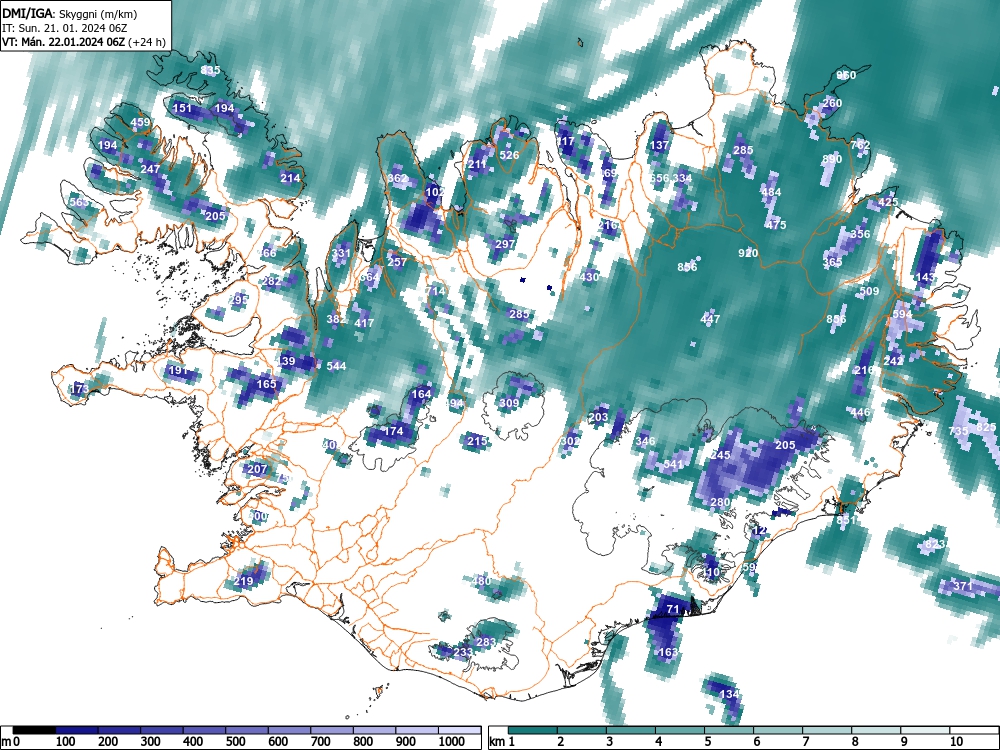Click the visibility value '214'
Viewport: 1000px width, 750px height.
[290, 178]
